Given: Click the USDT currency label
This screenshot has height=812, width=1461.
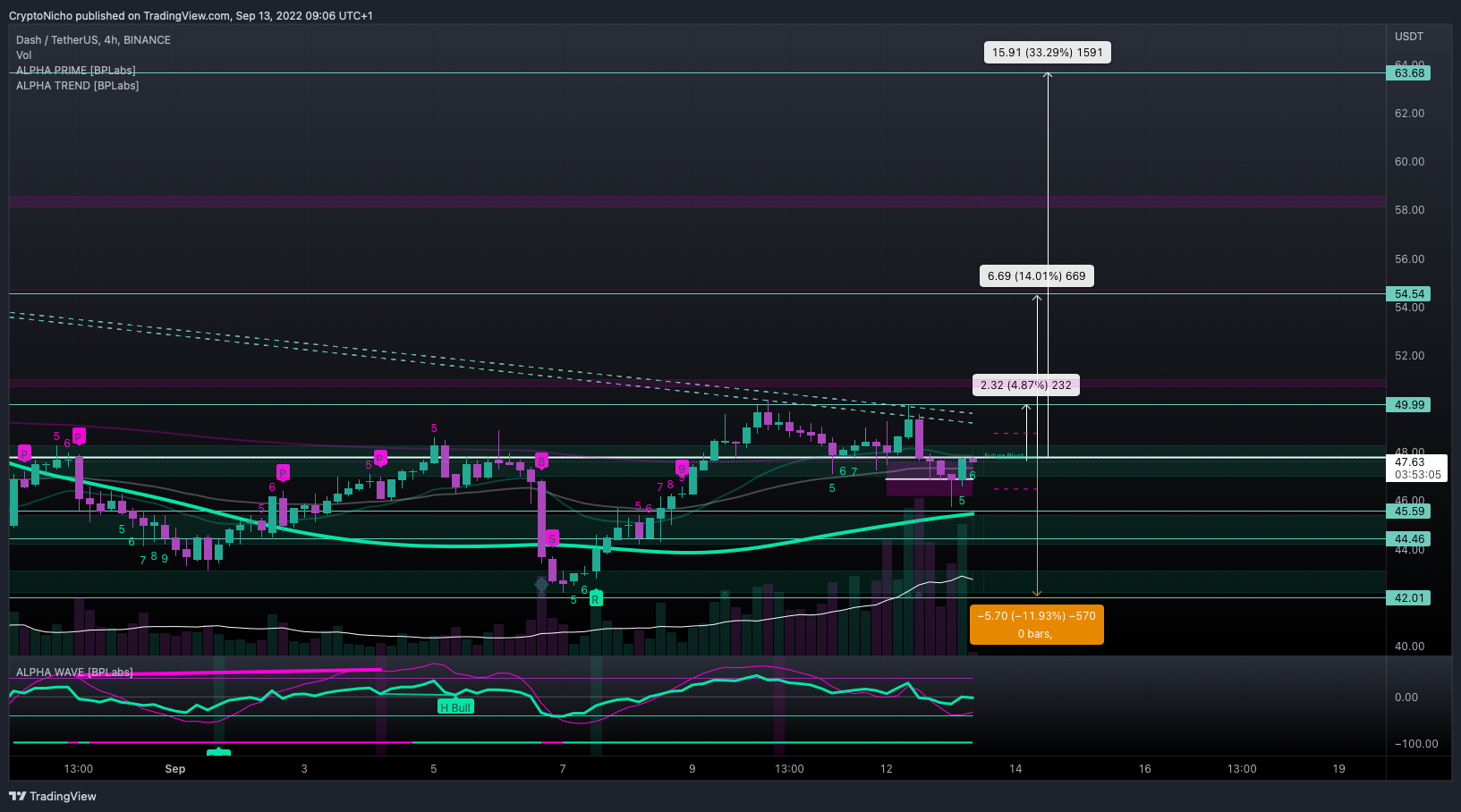Looking at the screenshot, I should pyautogui.click(x=1409, y=37).
